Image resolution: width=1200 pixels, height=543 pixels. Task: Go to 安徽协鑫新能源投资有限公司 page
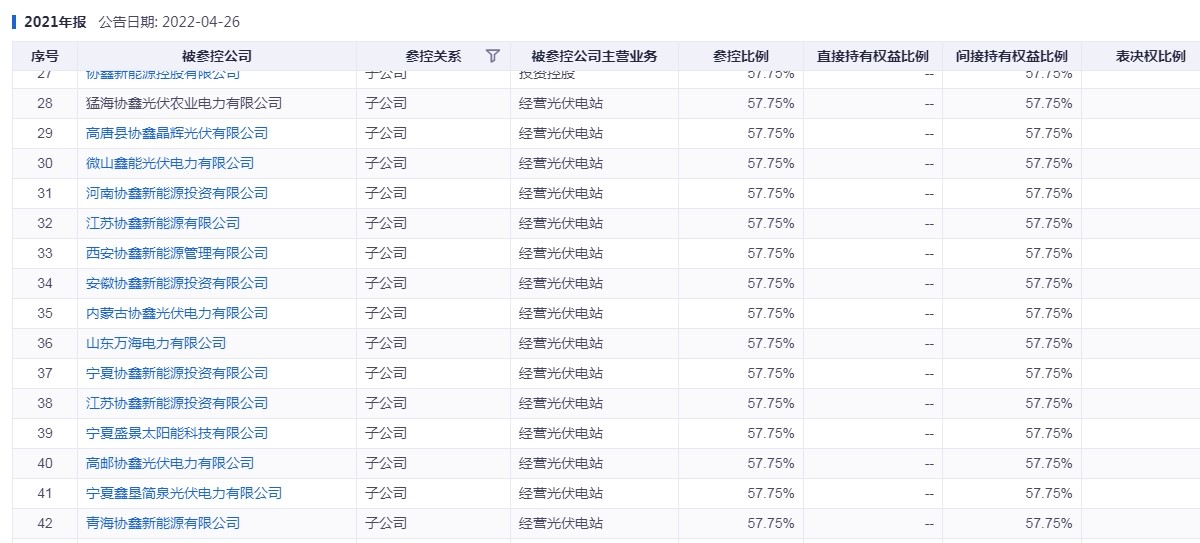tap(177, 283)
